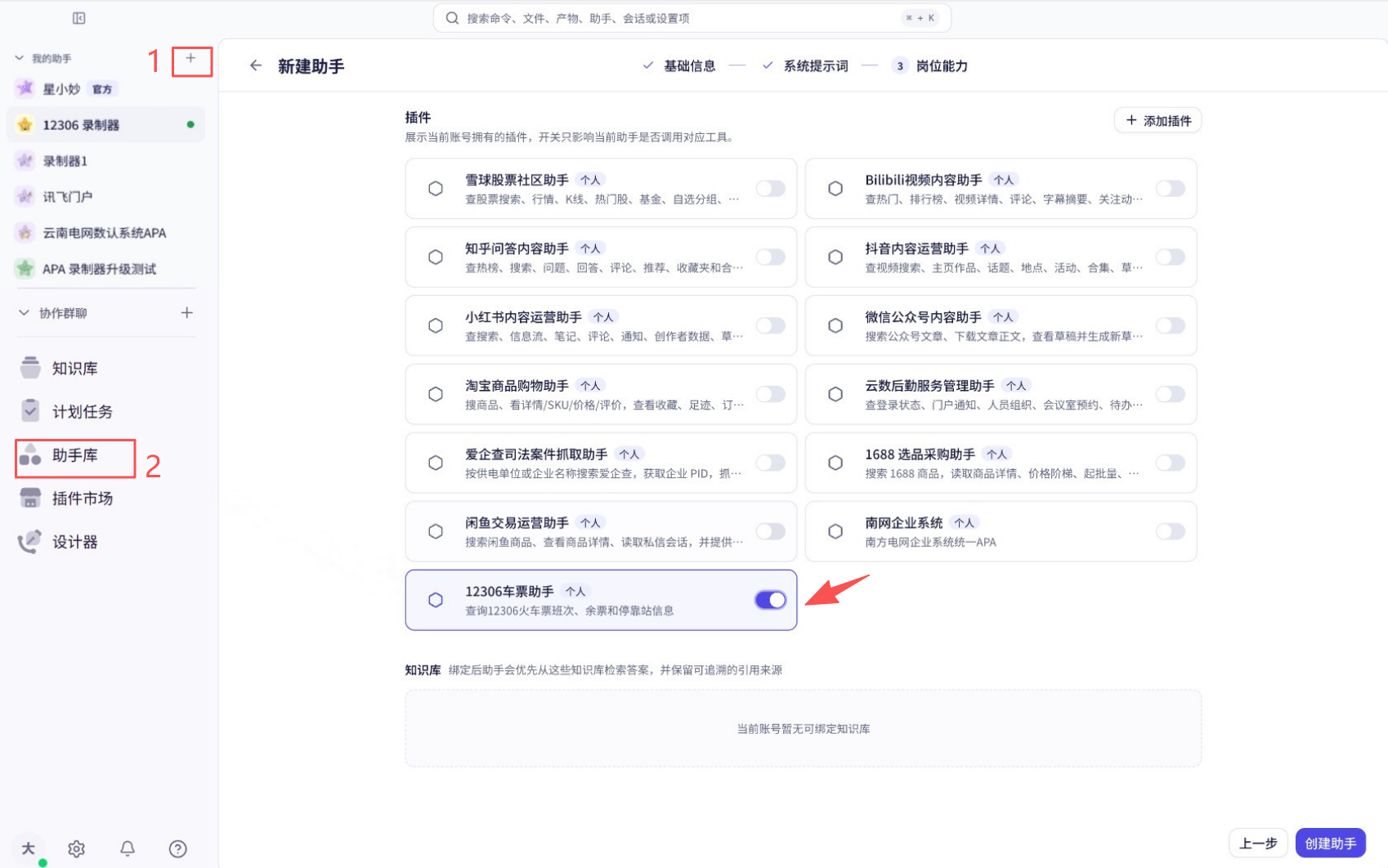Collapse the 我的助手 section chevron
Viewport: 1388px width, 868px height.
19,58
